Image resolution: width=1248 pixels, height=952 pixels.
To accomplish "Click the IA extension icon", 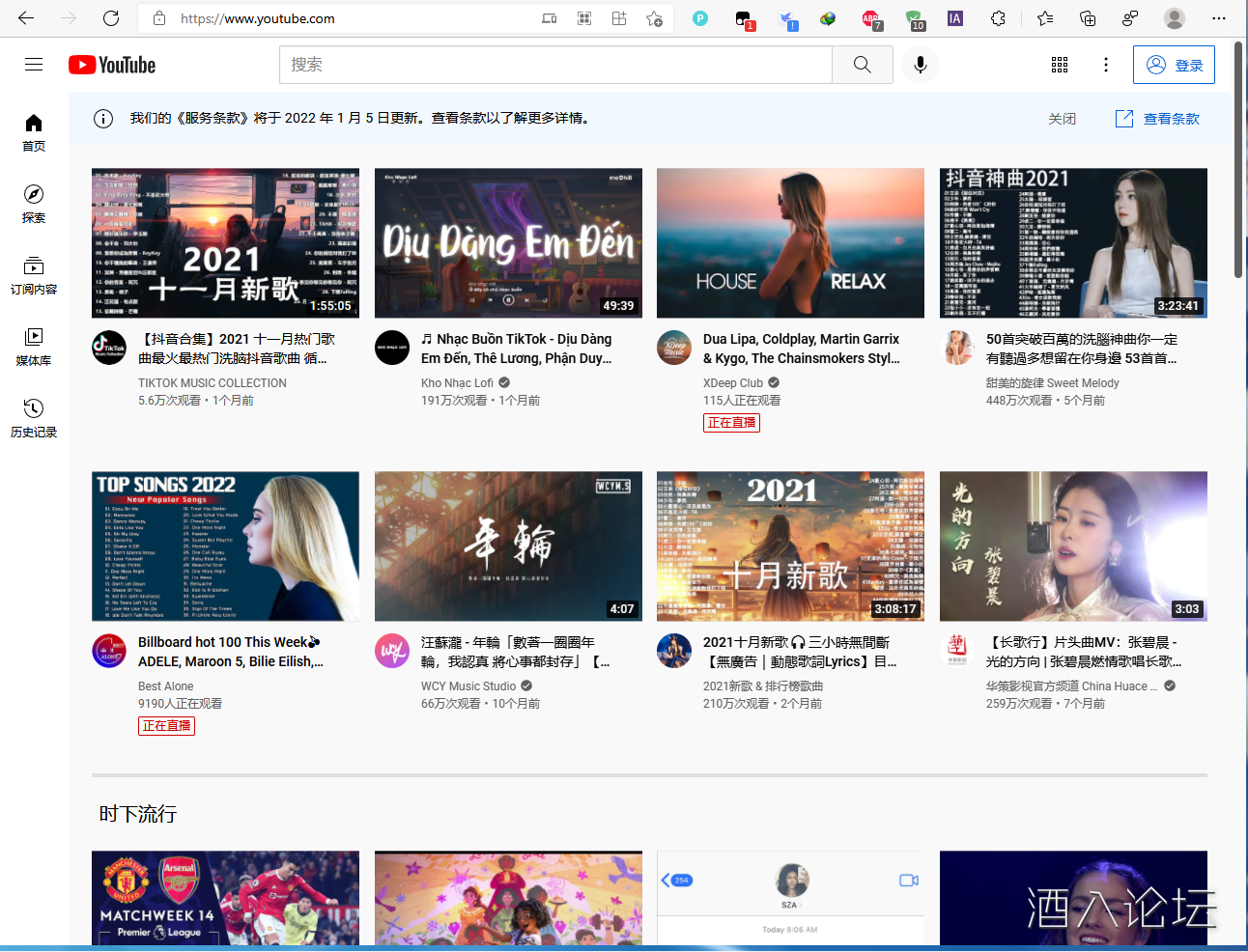I will point(955,18).
